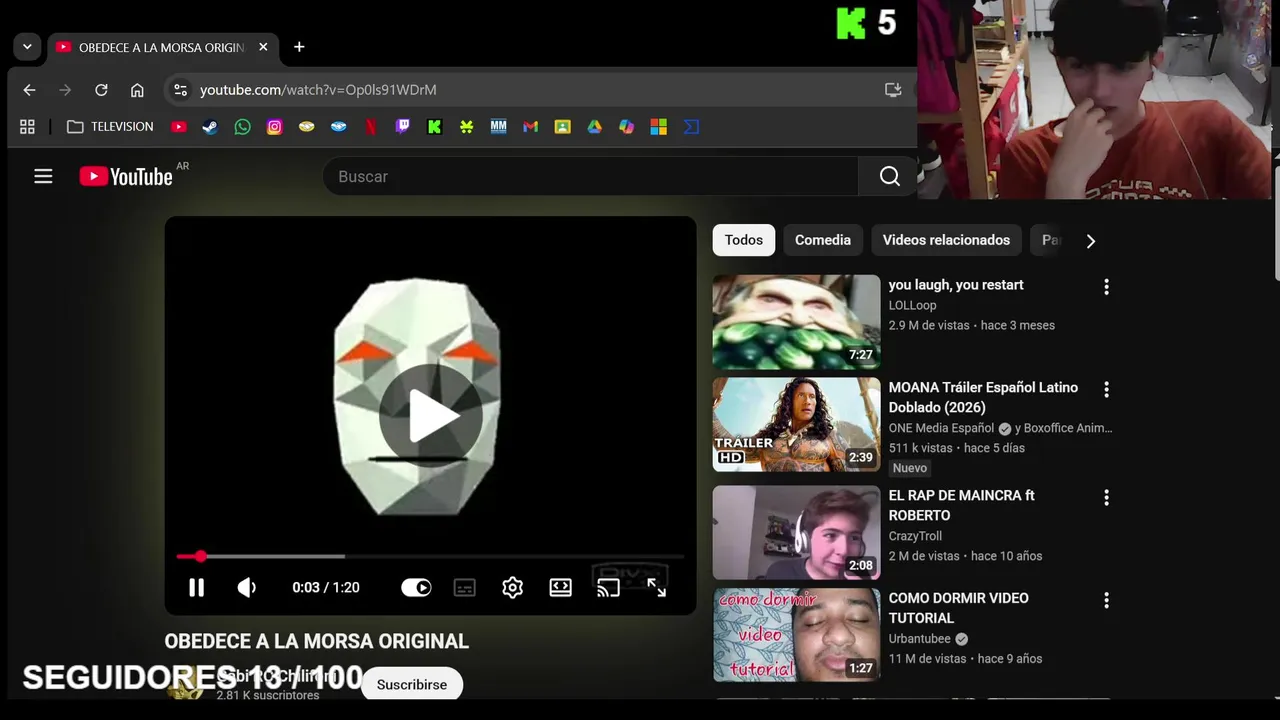Open options for MOANA Tráiler video
Screen dimensions: 1280x720
pos(1106,389)
